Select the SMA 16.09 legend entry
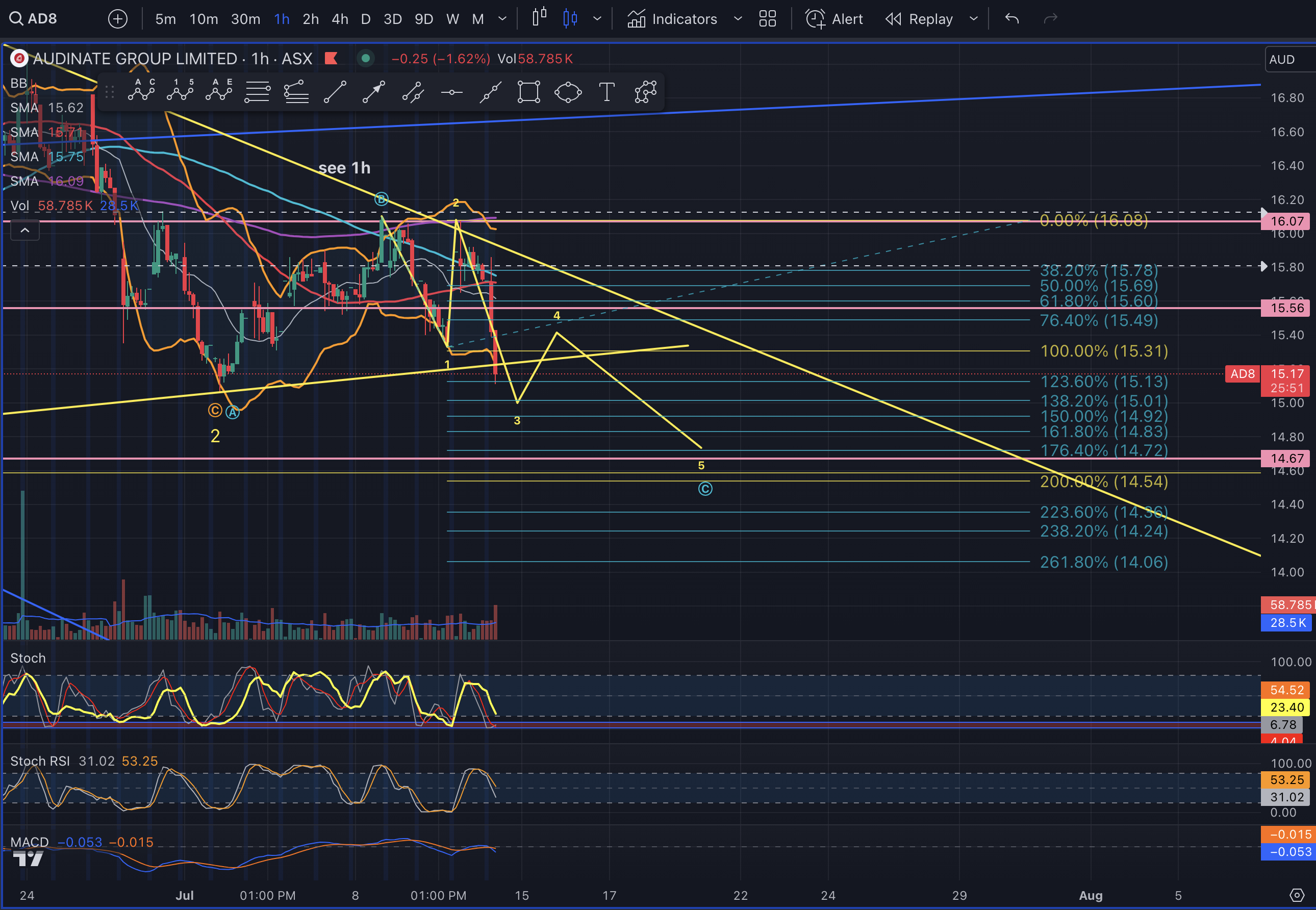Image resolution: width=1316 pixels, height=910 pixels. (x=47, y=181)
